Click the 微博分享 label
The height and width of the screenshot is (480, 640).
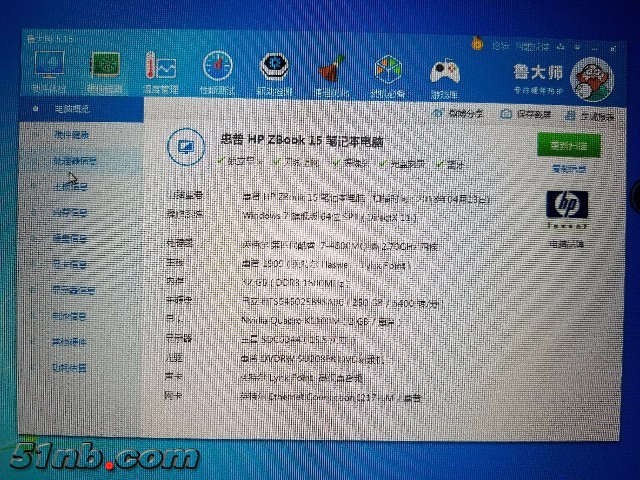tap(466, 113)
